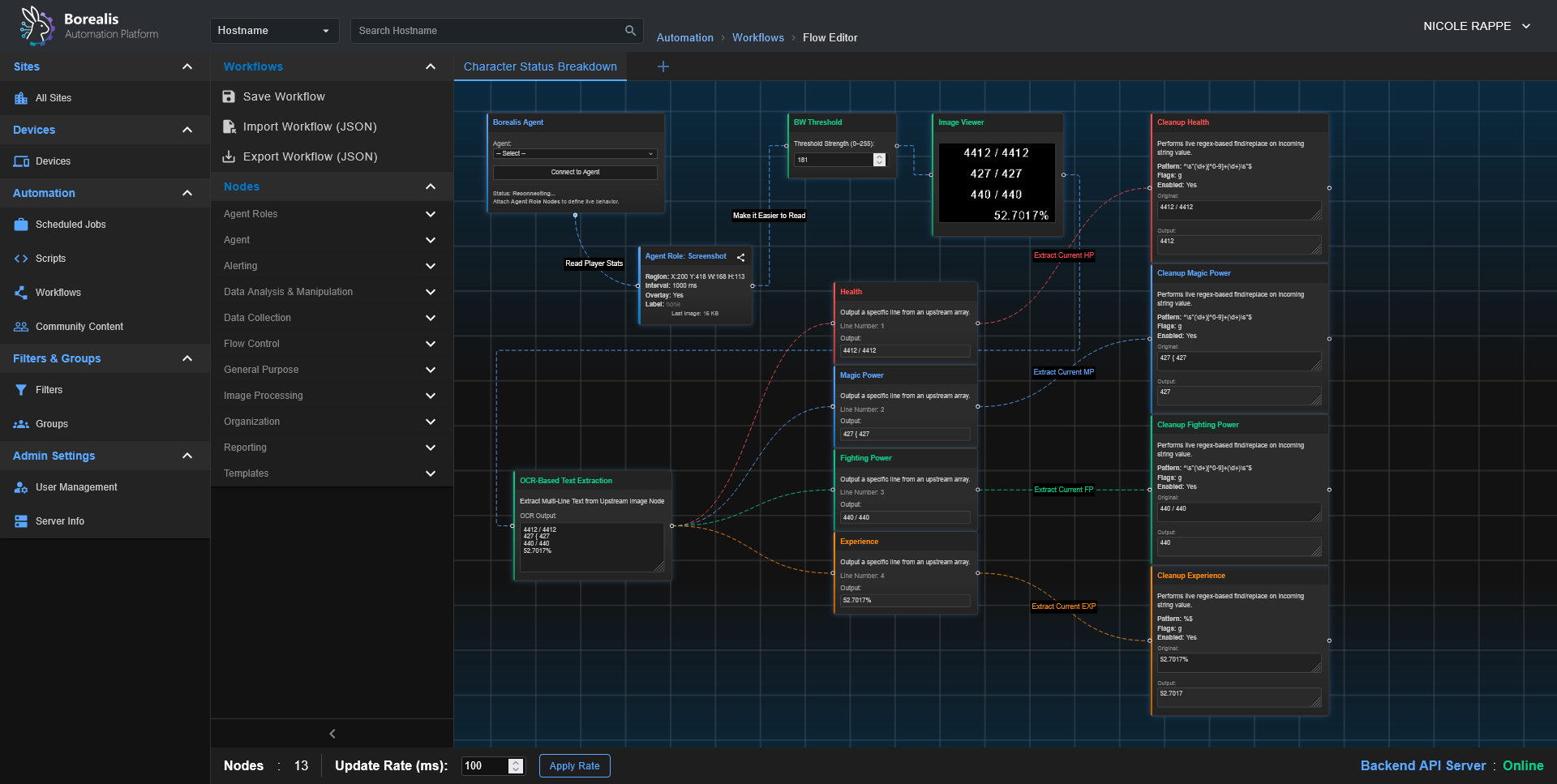This screenshot has width=1557, height=784.
Task: Open the Agent select dropdown in Borealis Agent node
Action: pyautogui.click(x=574, y=153)
